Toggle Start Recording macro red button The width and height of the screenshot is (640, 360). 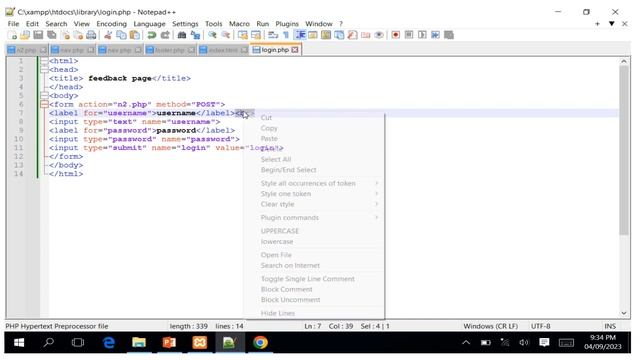click(395, 35)
